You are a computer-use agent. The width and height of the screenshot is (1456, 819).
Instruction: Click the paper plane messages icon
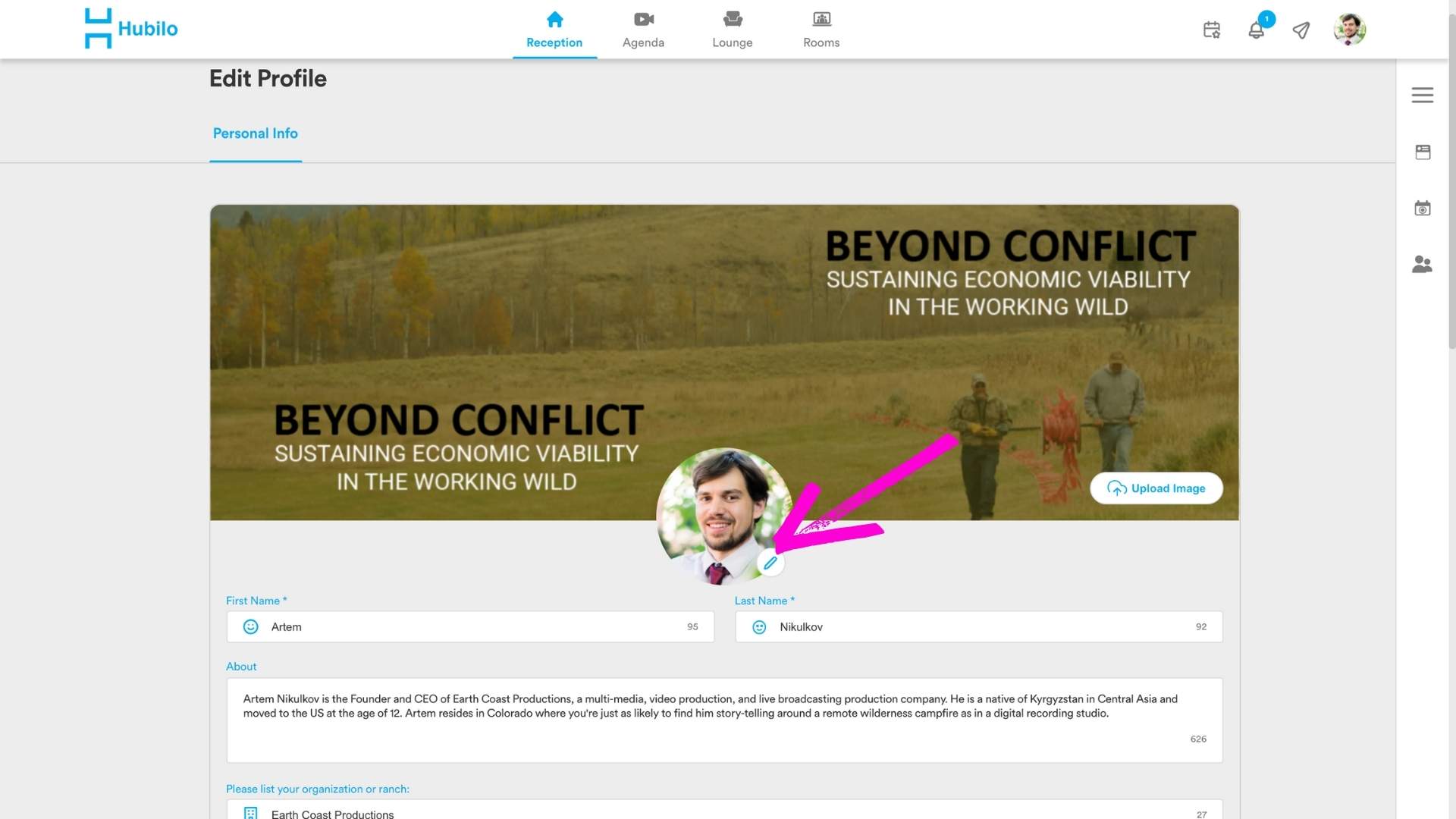pyautogui.click(x=1301, y=30)
